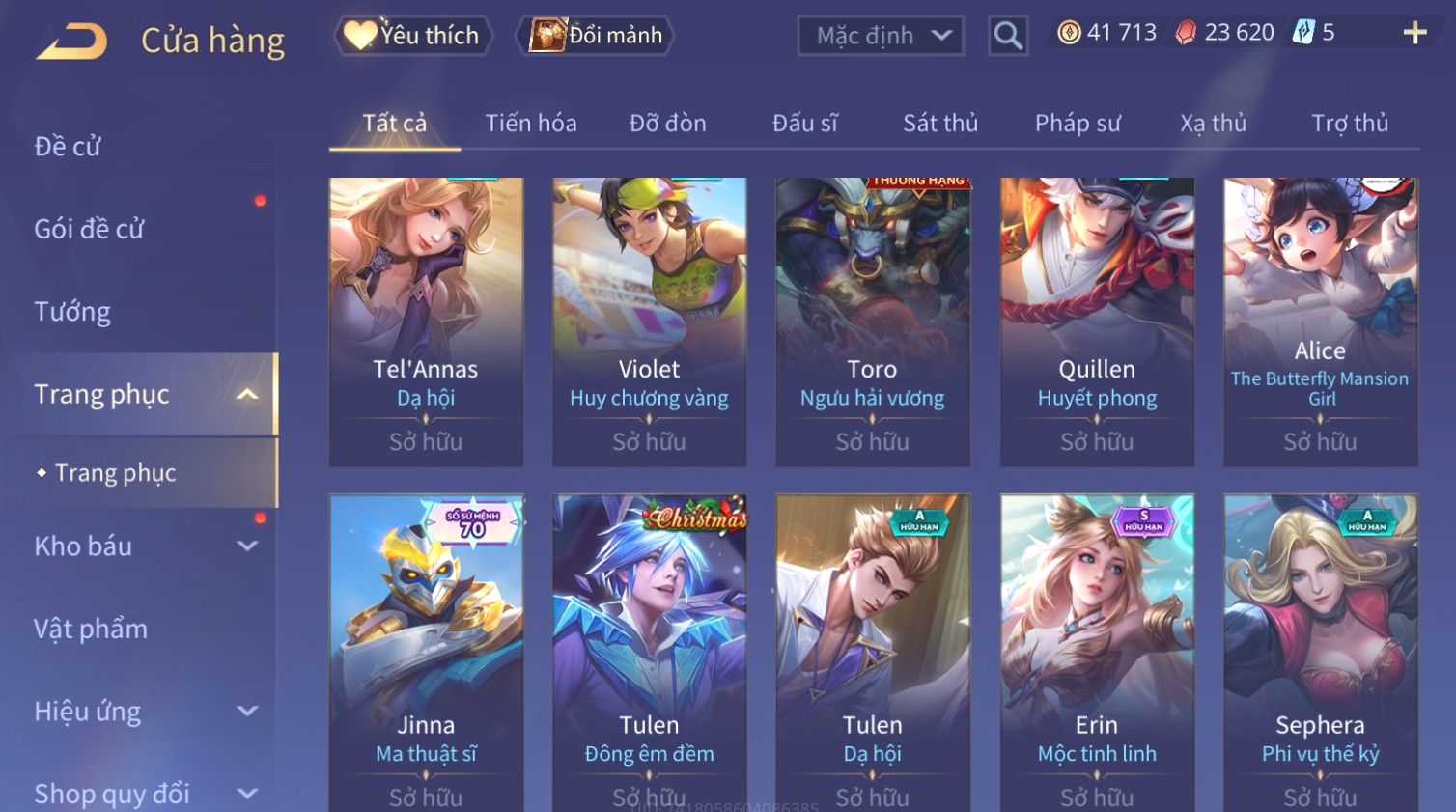
Task: Tap the plus icon to add currency
Action: pos(1414,33)
